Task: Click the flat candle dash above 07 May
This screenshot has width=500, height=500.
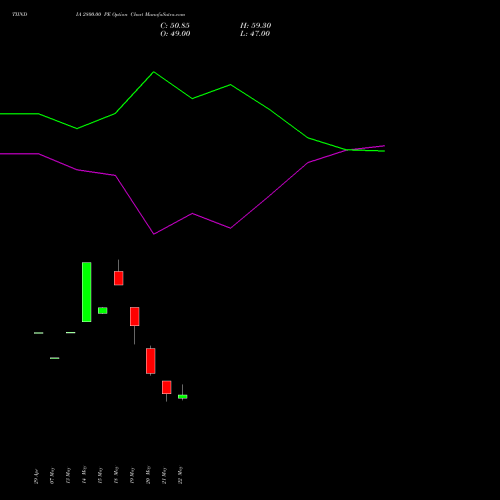Action: (55, 358)
